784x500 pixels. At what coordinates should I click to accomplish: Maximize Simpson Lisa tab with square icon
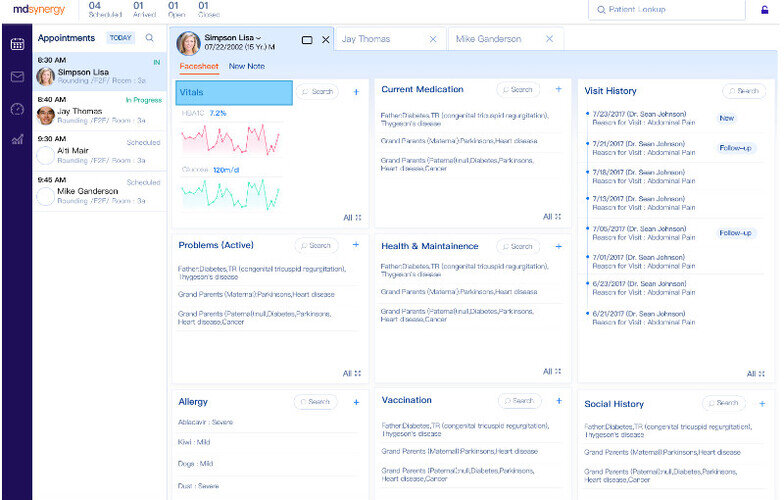[x=307, y=40]
